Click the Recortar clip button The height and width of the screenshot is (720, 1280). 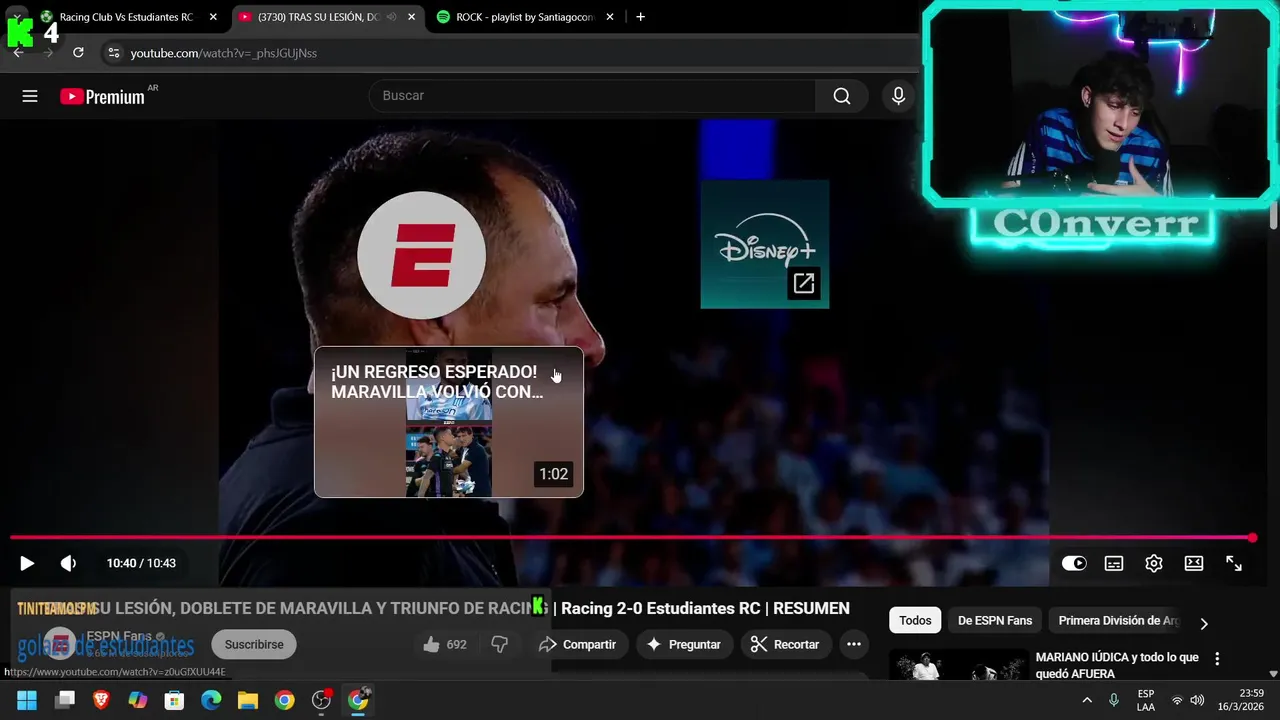click(785, 645)
